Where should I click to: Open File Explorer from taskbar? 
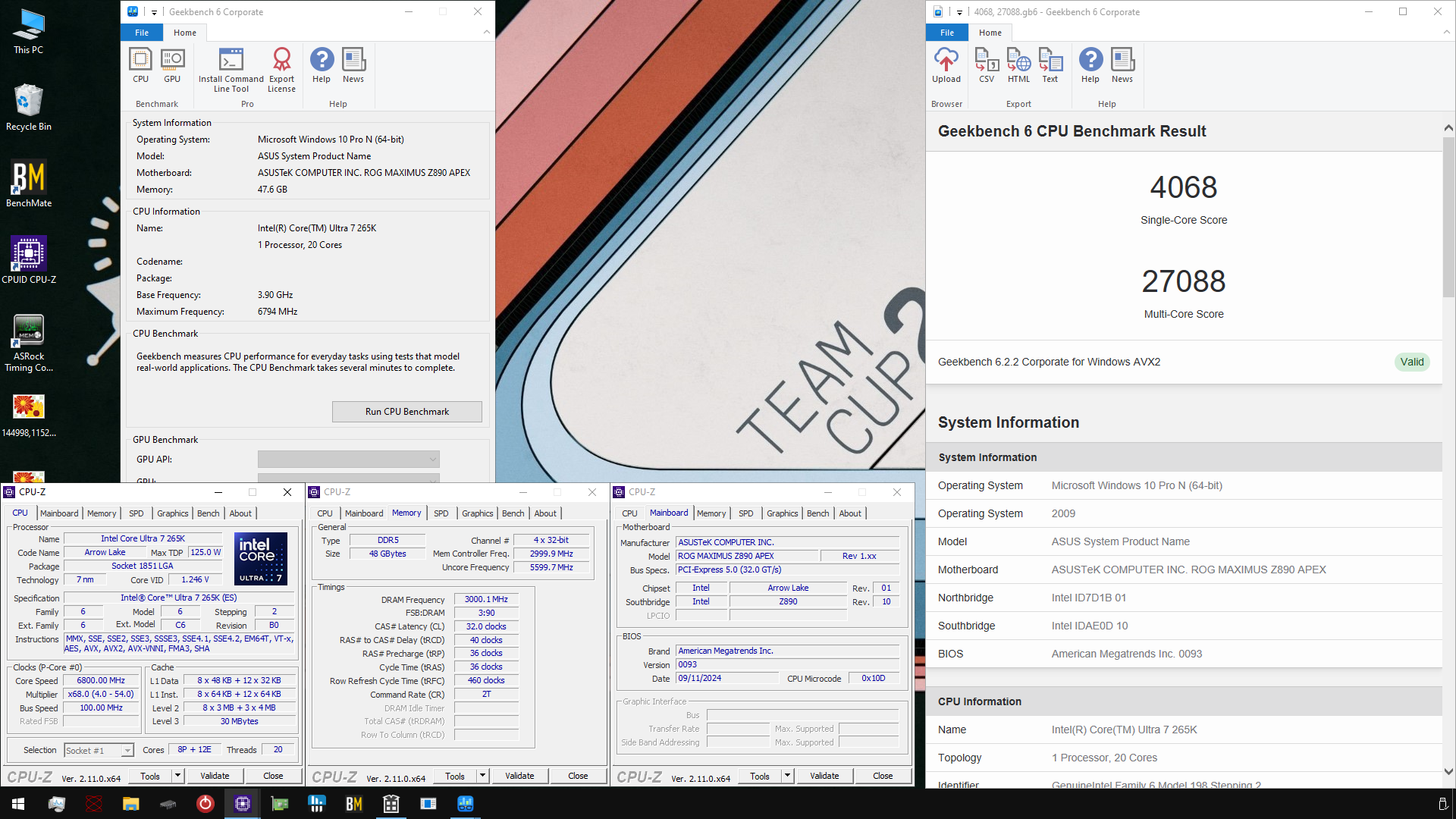pyautogui.click(x=130, y=804)
